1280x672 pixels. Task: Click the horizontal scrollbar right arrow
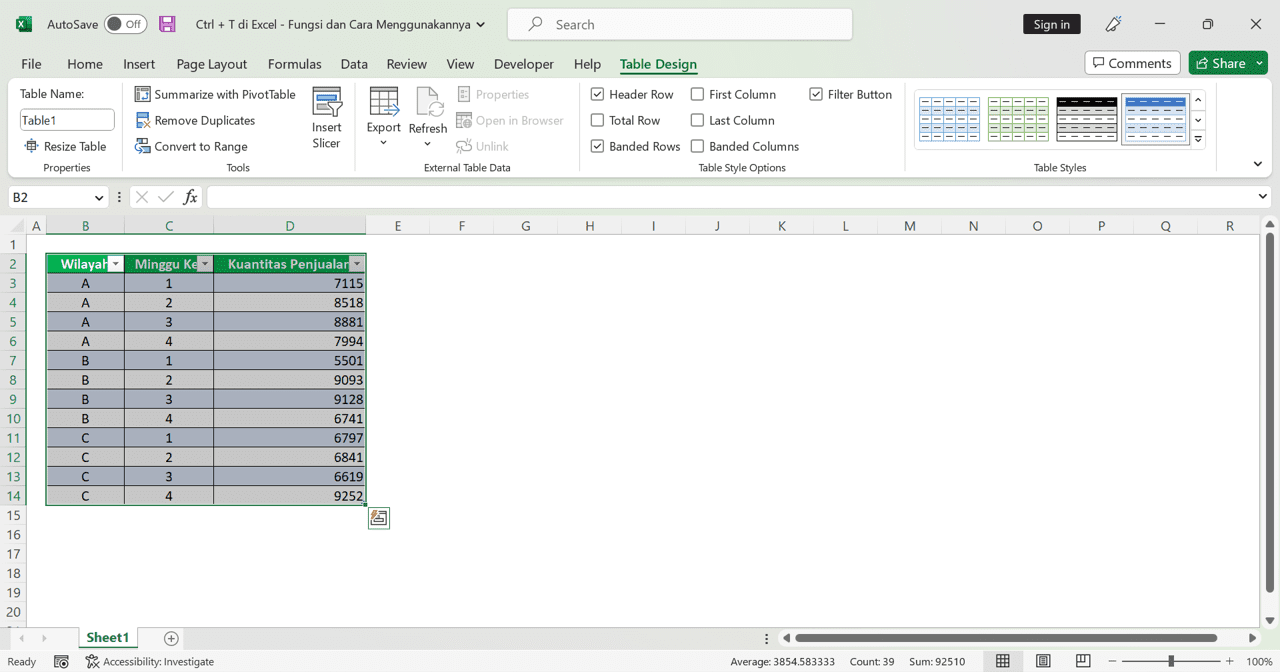coord(1252,638)
